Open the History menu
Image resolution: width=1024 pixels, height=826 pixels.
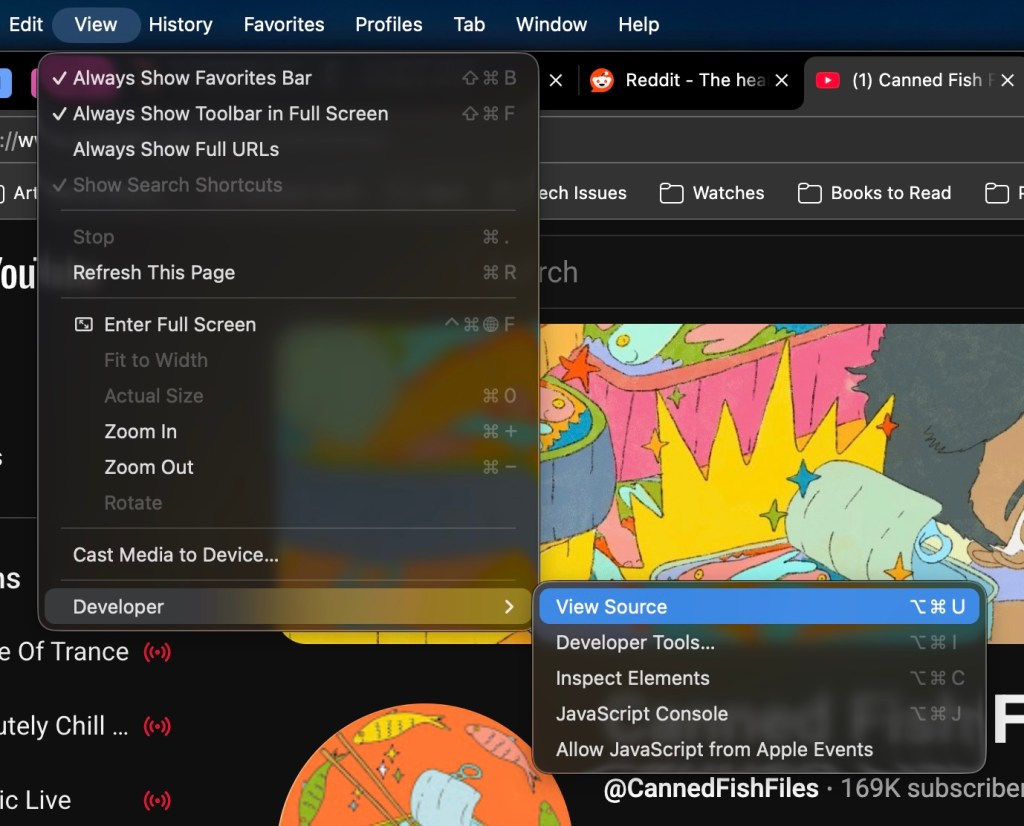point(180,24)
